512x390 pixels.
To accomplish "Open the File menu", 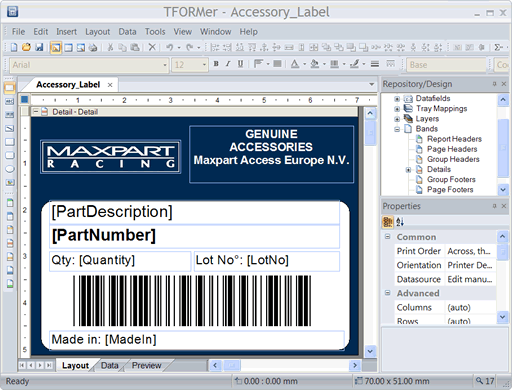I will tap(18, 32).
